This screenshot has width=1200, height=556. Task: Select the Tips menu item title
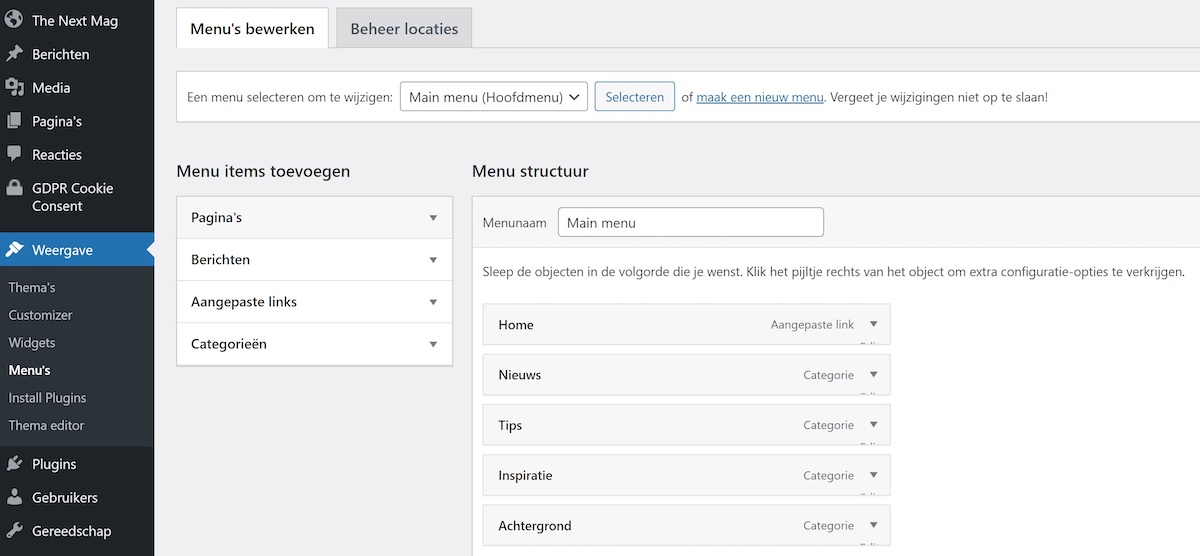click(510, 425)
